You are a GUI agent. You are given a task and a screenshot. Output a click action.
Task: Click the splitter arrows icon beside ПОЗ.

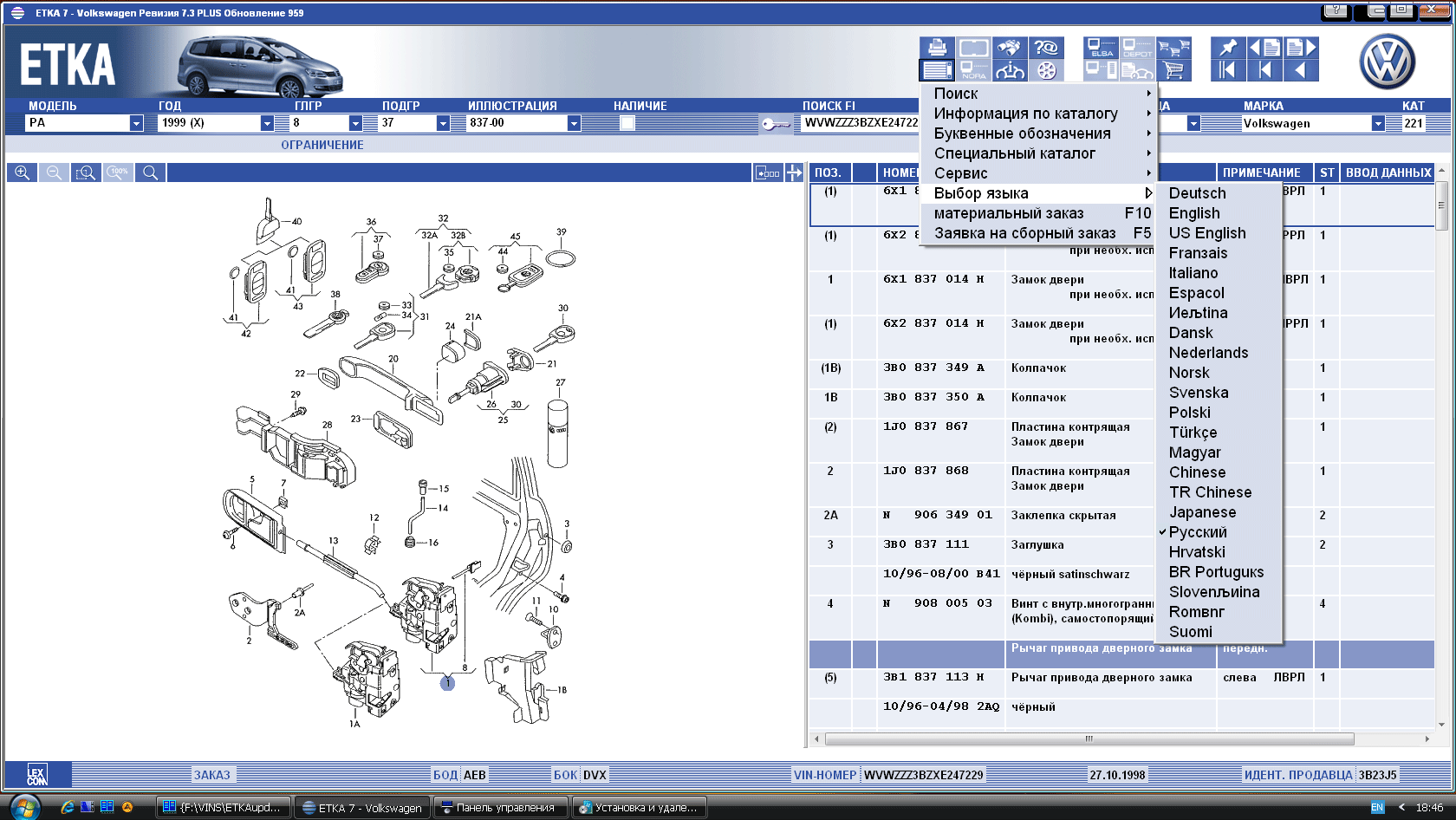[x=795, y=172]
